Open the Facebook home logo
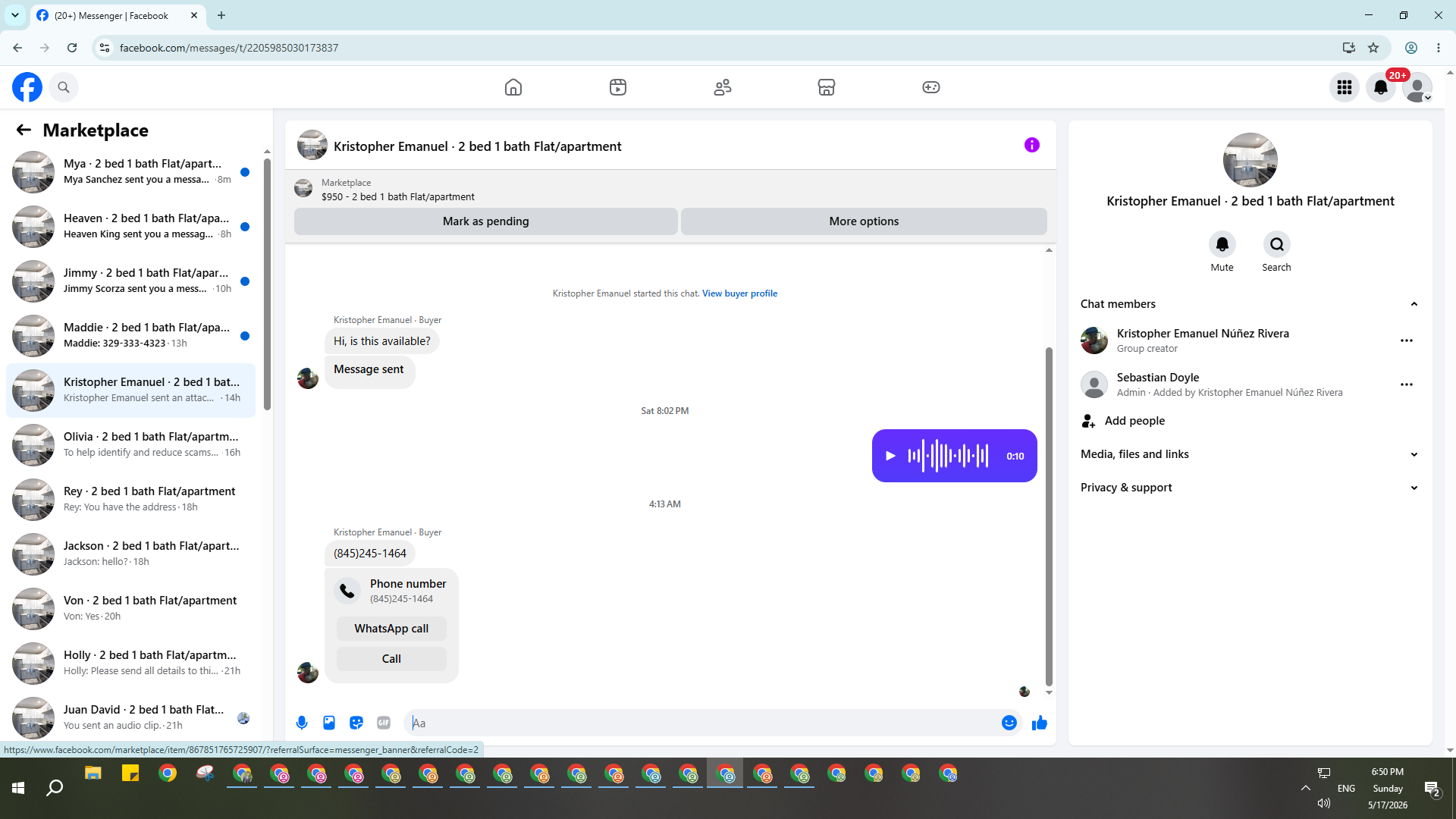 [27, 87]
